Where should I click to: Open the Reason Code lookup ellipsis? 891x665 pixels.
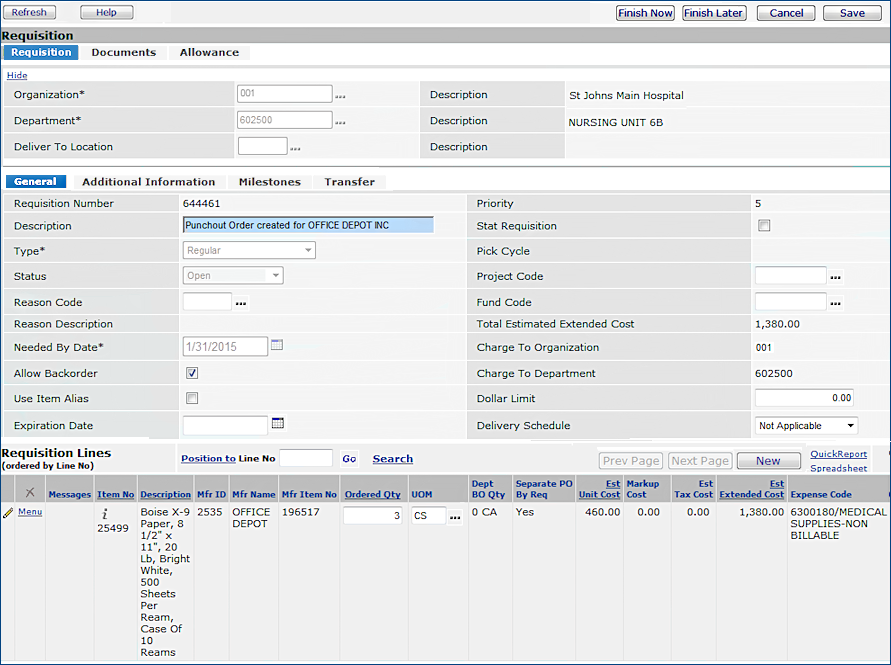tap(240, 302)
